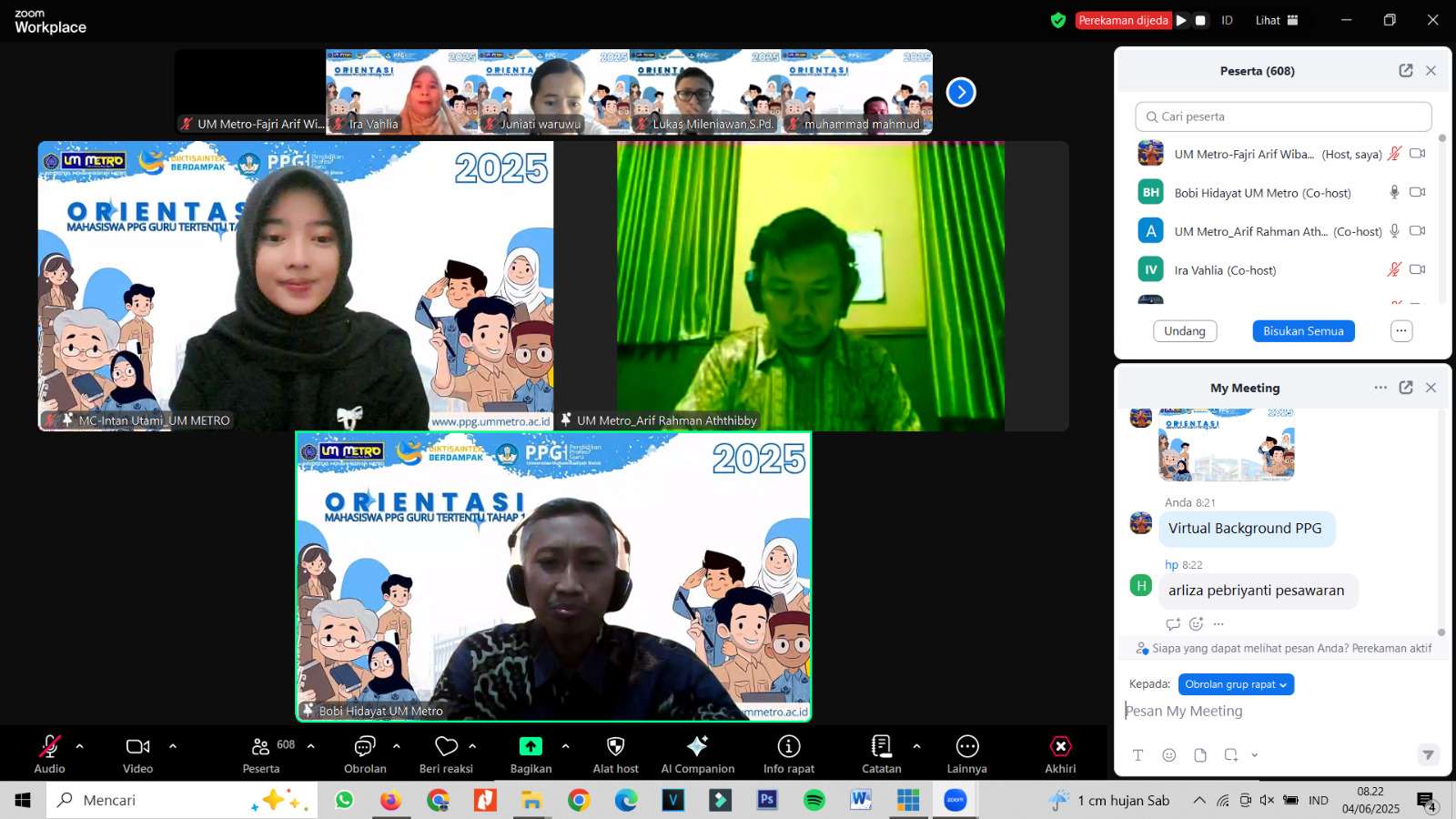Screen dimensions: 1456x819
Task: Open the Alat host shield icon
Action: 615,747
